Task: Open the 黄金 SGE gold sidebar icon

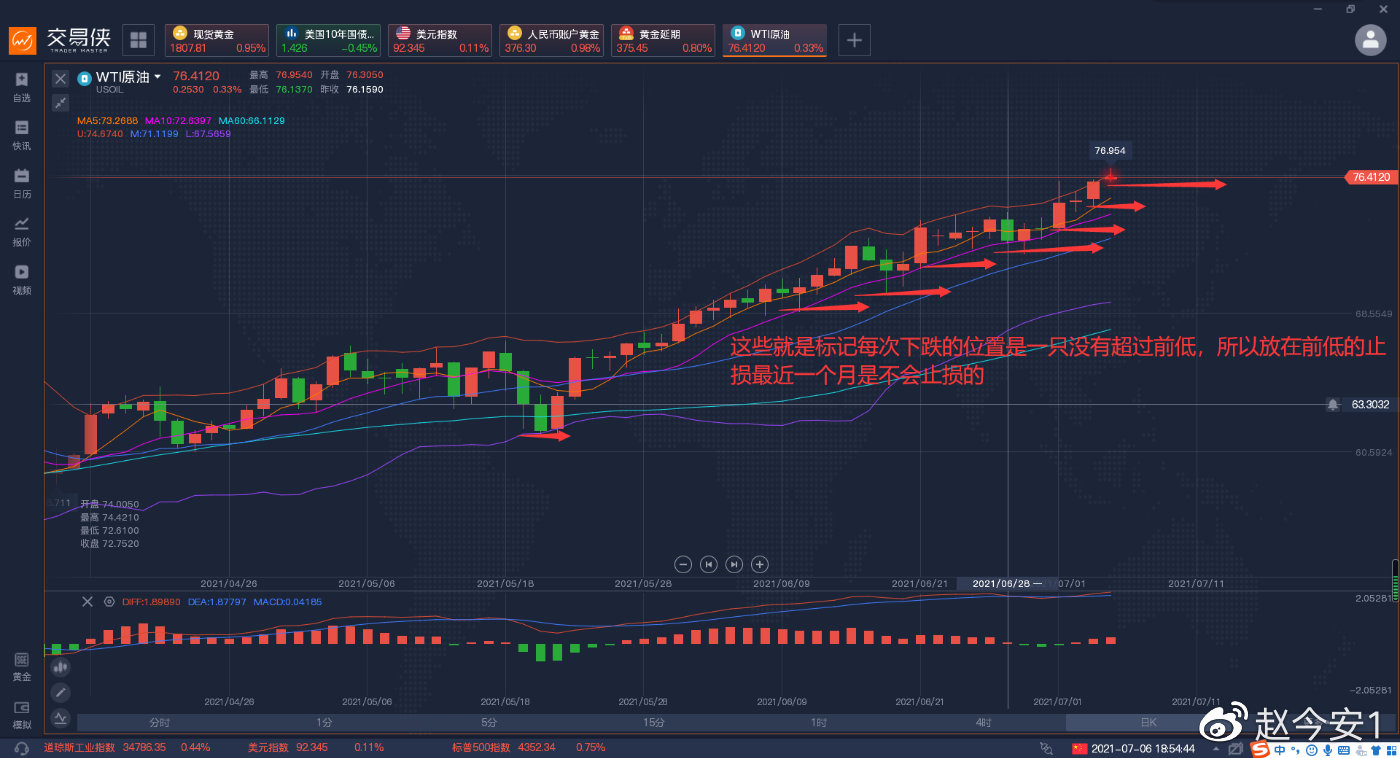Action: click(x=21, y=666)
